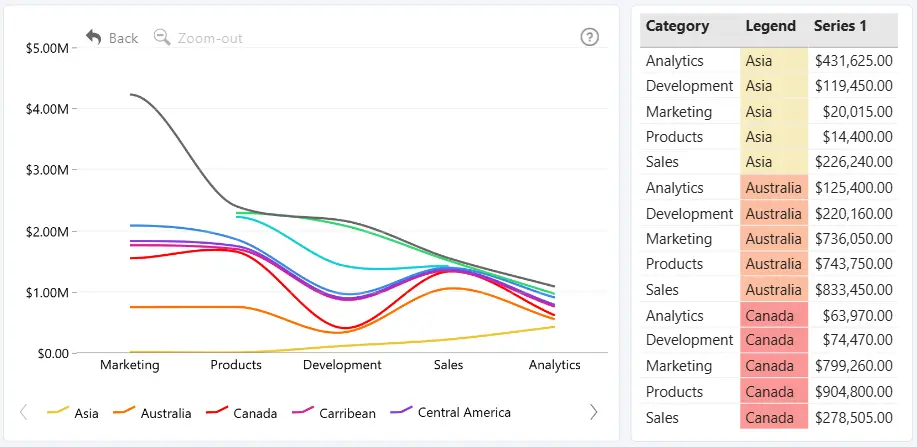The width and height of the screenshot is (917, 447).
Task: Select the $431,625.00 table cell
Action: coord(854,61)
